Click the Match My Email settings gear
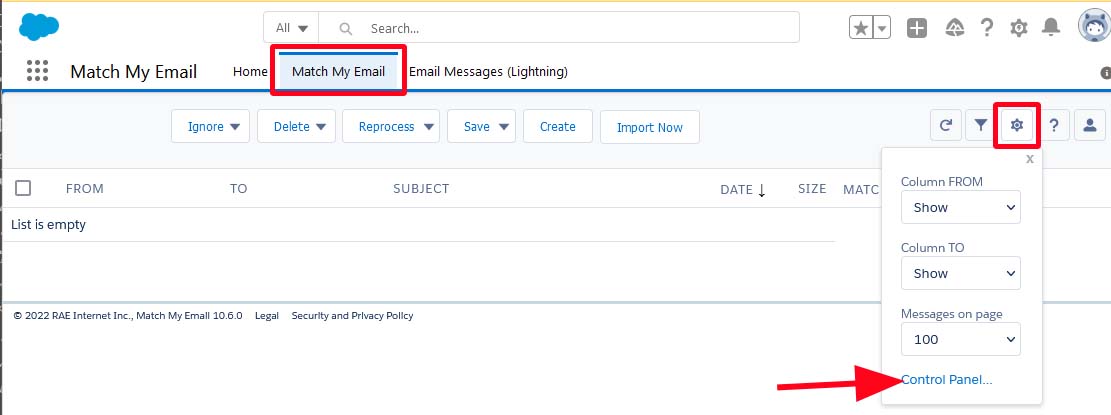The image size is (1111, 415). pyautogui.click(x=1017, y=125)
